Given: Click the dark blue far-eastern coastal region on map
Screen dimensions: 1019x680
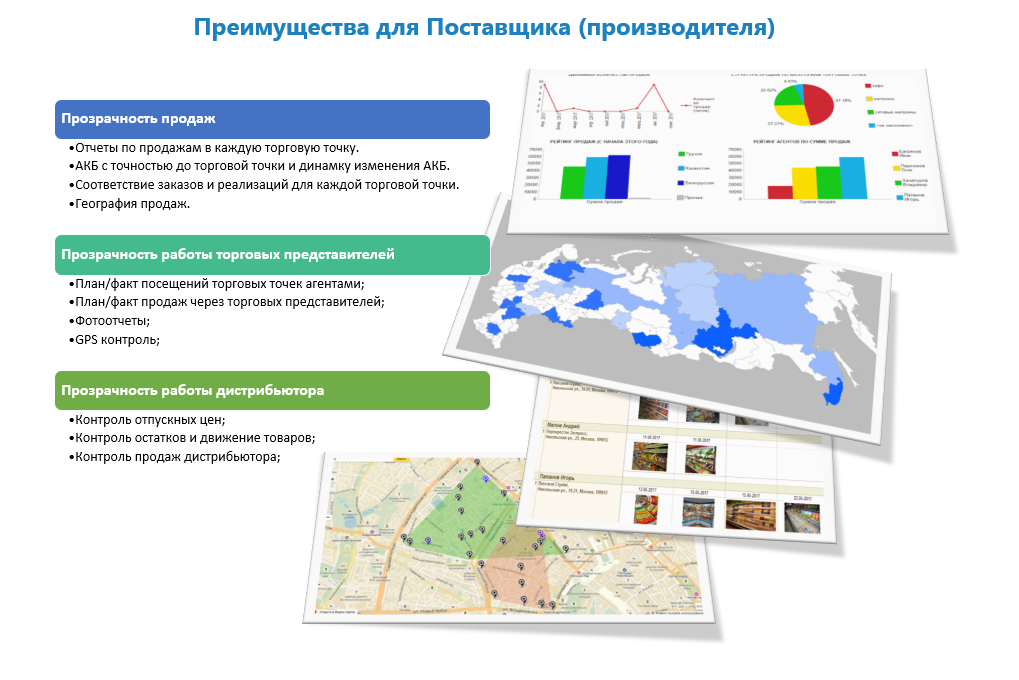Looking at the screenshot, I should [833, 392].
